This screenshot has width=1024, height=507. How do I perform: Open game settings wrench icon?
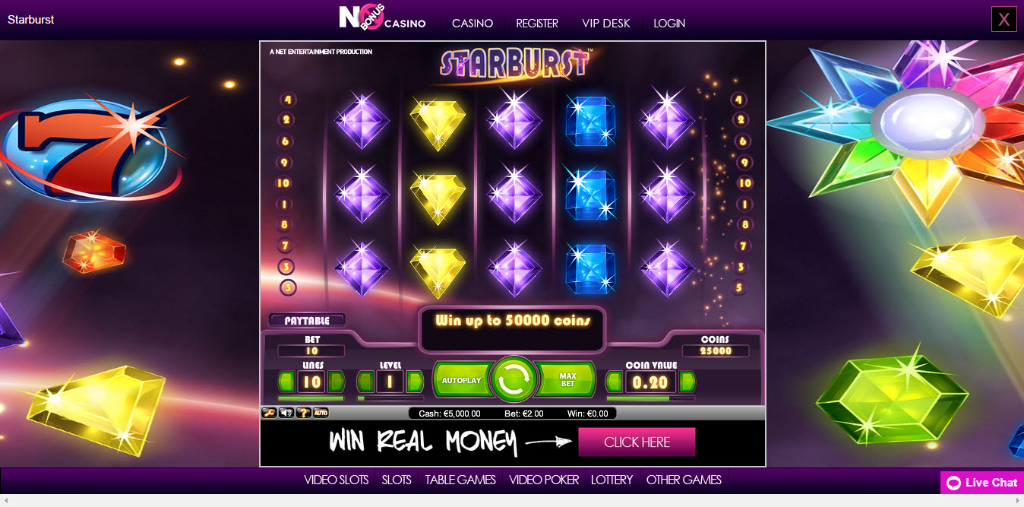pos(268,412)
